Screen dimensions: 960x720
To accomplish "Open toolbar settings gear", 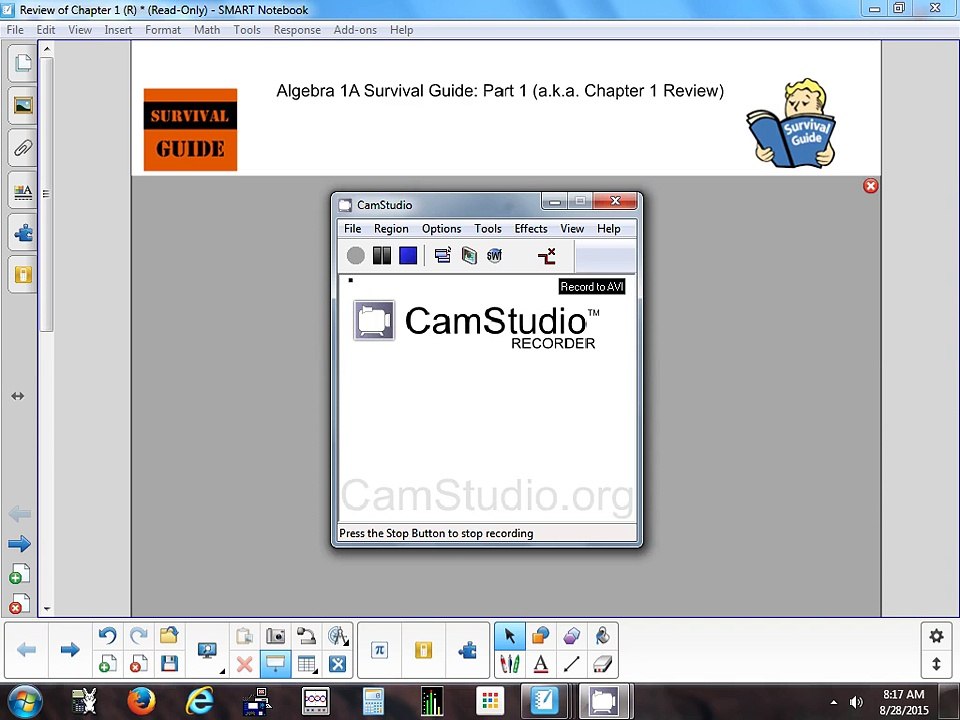I will [936, 636].
